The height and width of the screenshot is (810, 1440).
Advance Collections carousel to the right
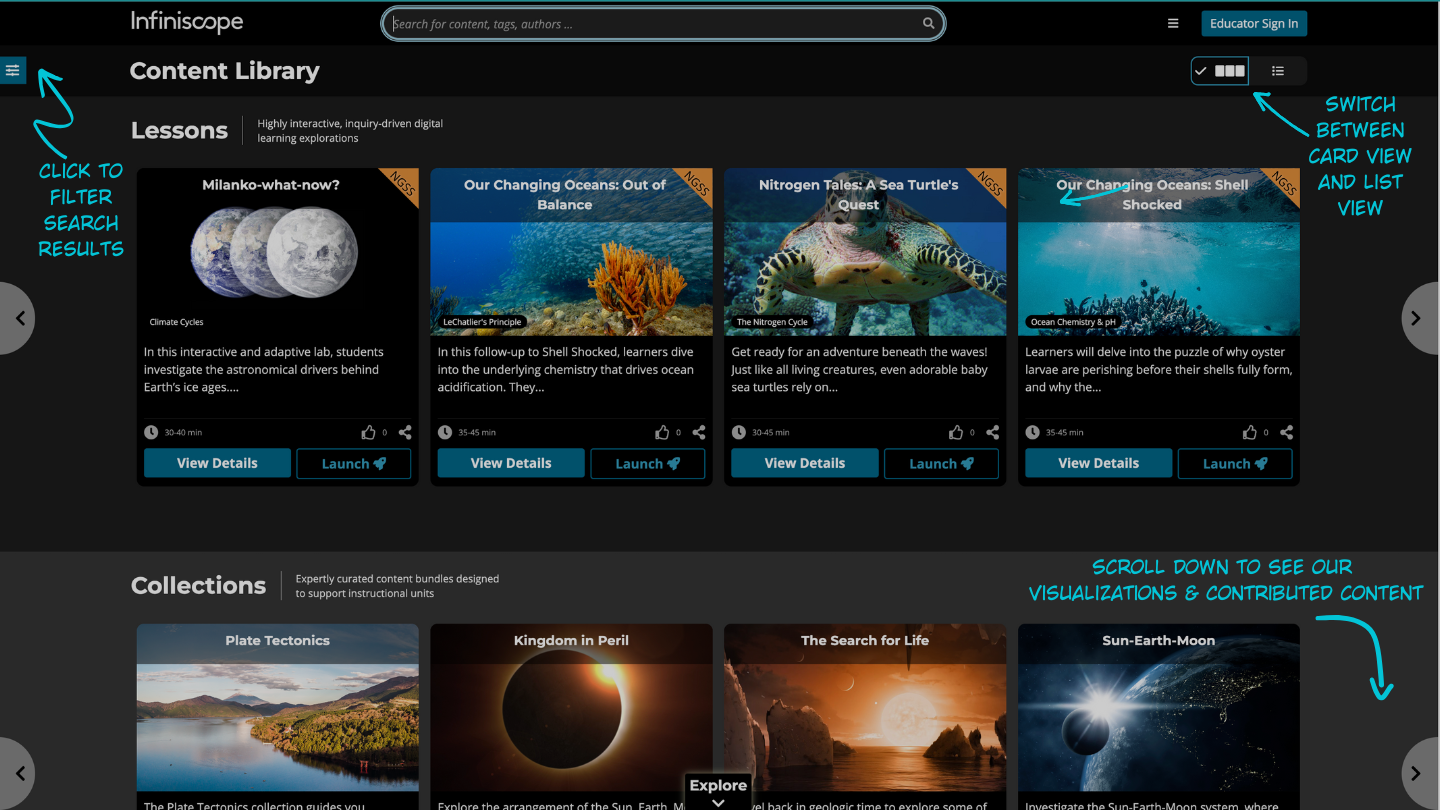point(1415,773)
